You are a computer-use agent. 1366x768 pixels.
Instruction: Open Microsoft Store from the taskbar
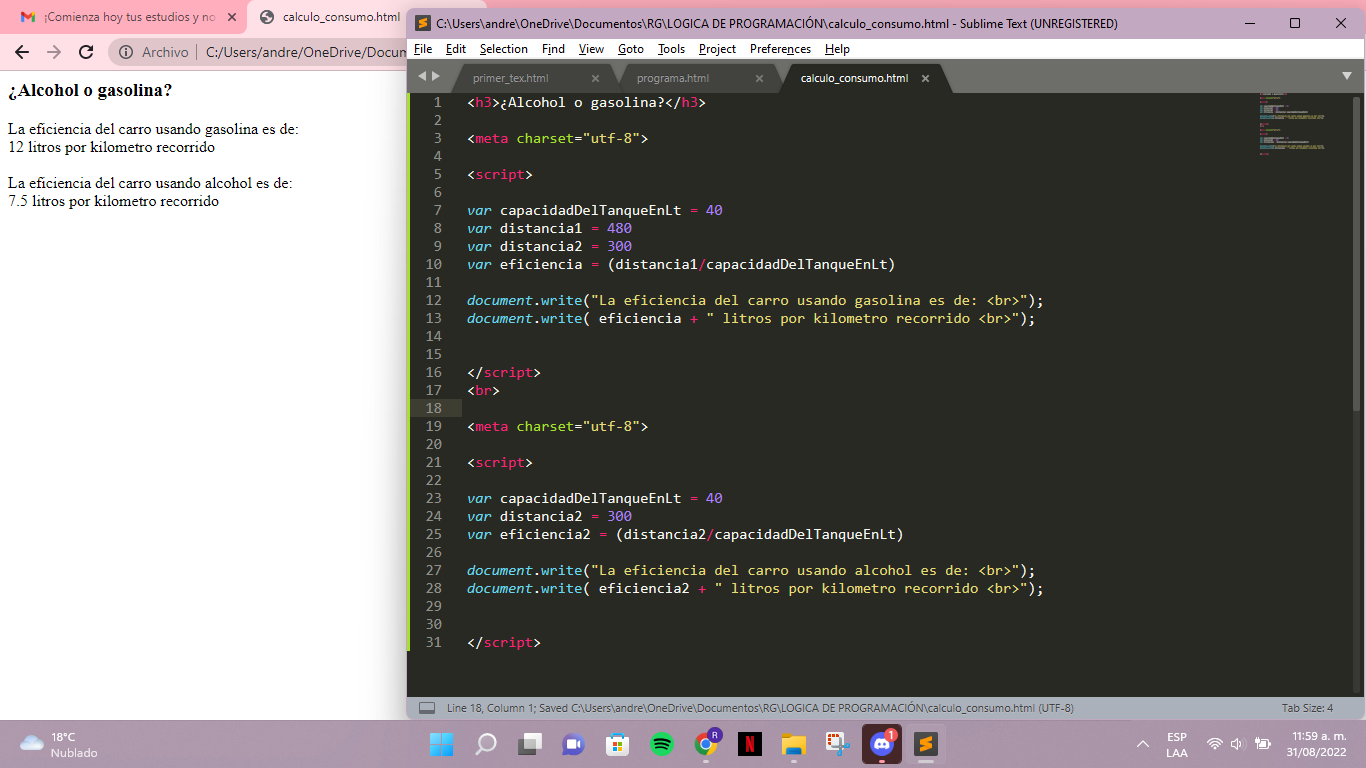pos(618,744)
